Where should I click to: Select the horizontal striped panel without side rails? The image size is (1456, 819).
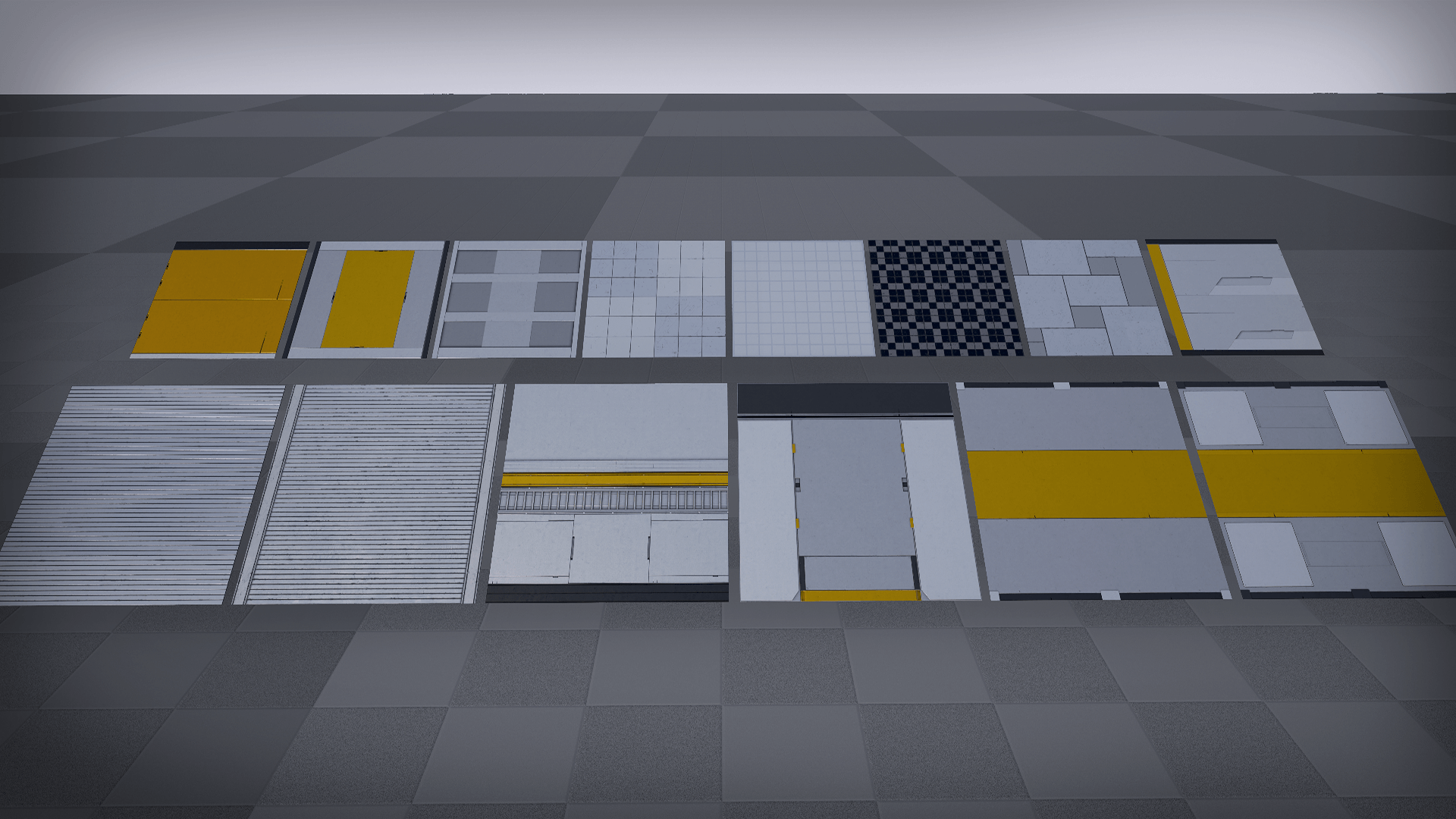(143, 494)
